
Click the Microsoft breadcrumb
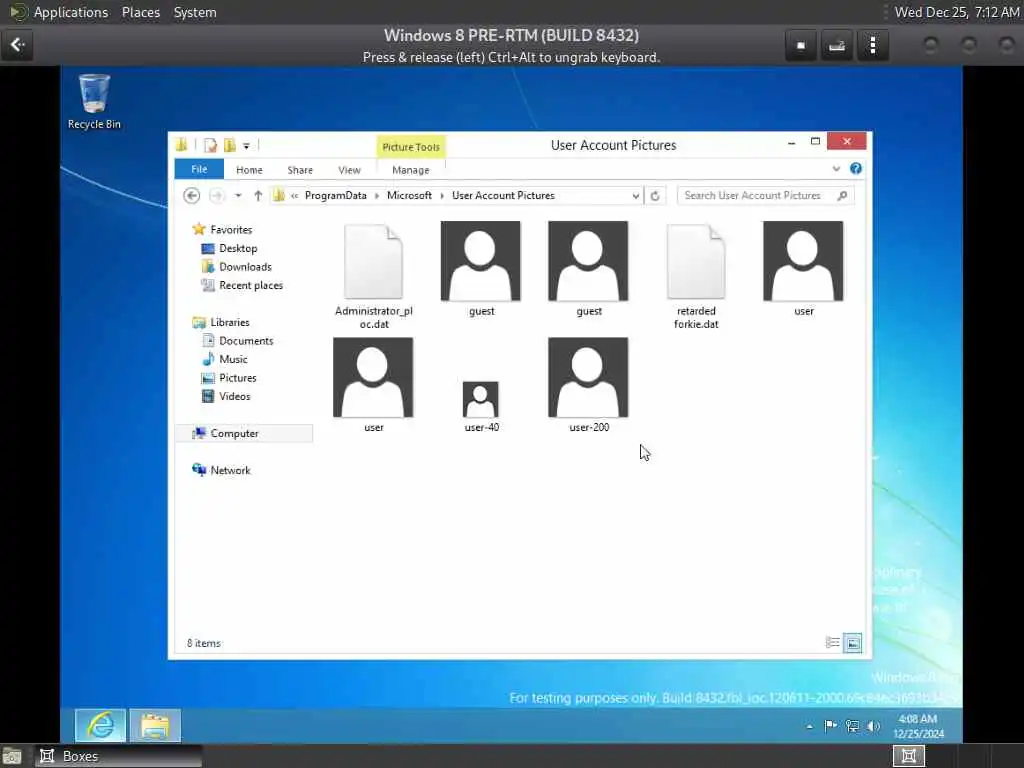pyautogui.click(x=409, y=195)
